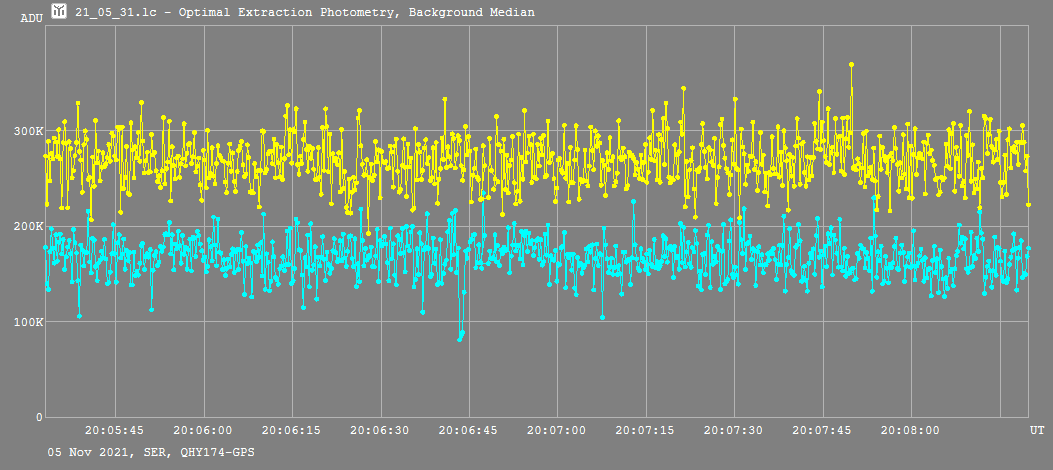Screen dimensions: 1053x470
Task: Select the 20:06:30 time label
Action: tap(380, 430)
